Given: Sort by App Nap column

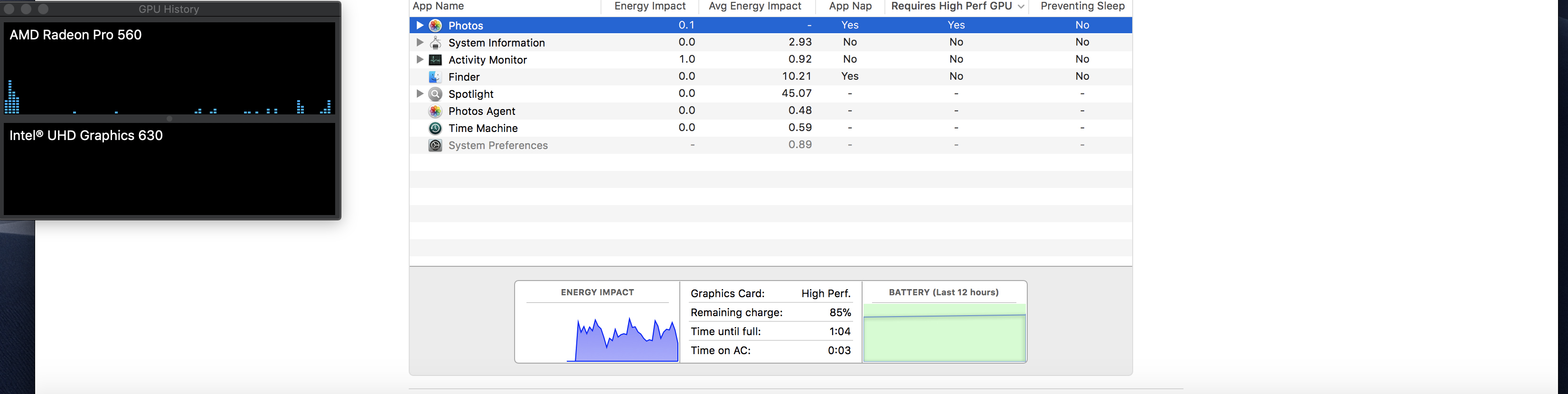Looking at the screenshot, I should [850, 6].
